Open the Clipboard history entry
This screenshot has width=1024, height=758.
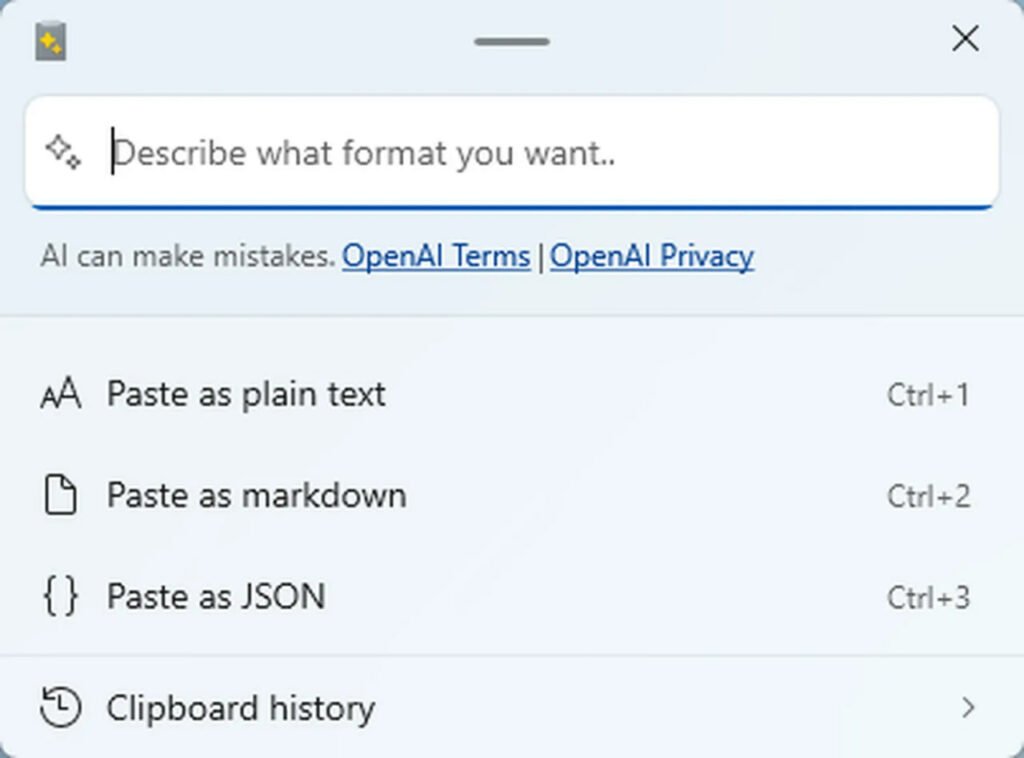[x=240, y=708]
